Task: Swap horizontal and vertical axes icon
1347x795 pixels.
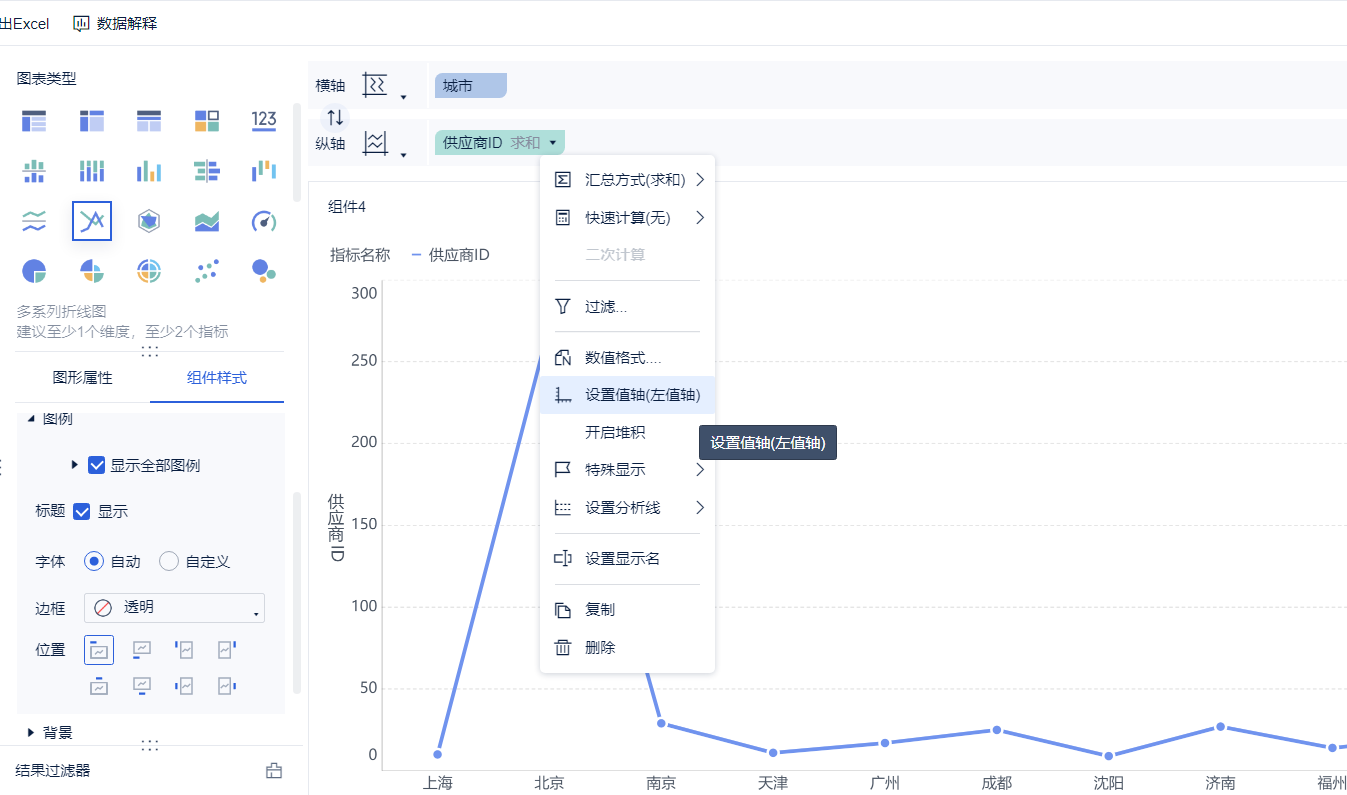Action: [x=335, y=116]
